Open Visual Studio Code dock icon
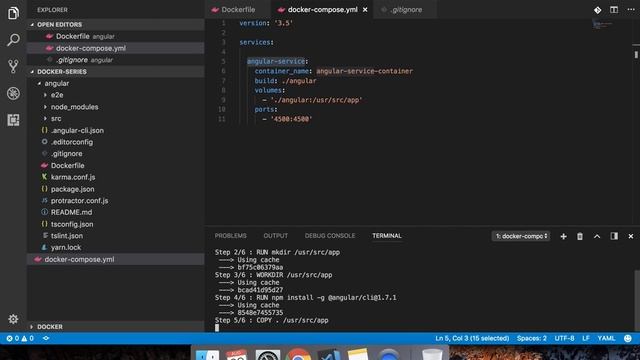Viewport: 640px width, 360px height. (x=329, y=354)
